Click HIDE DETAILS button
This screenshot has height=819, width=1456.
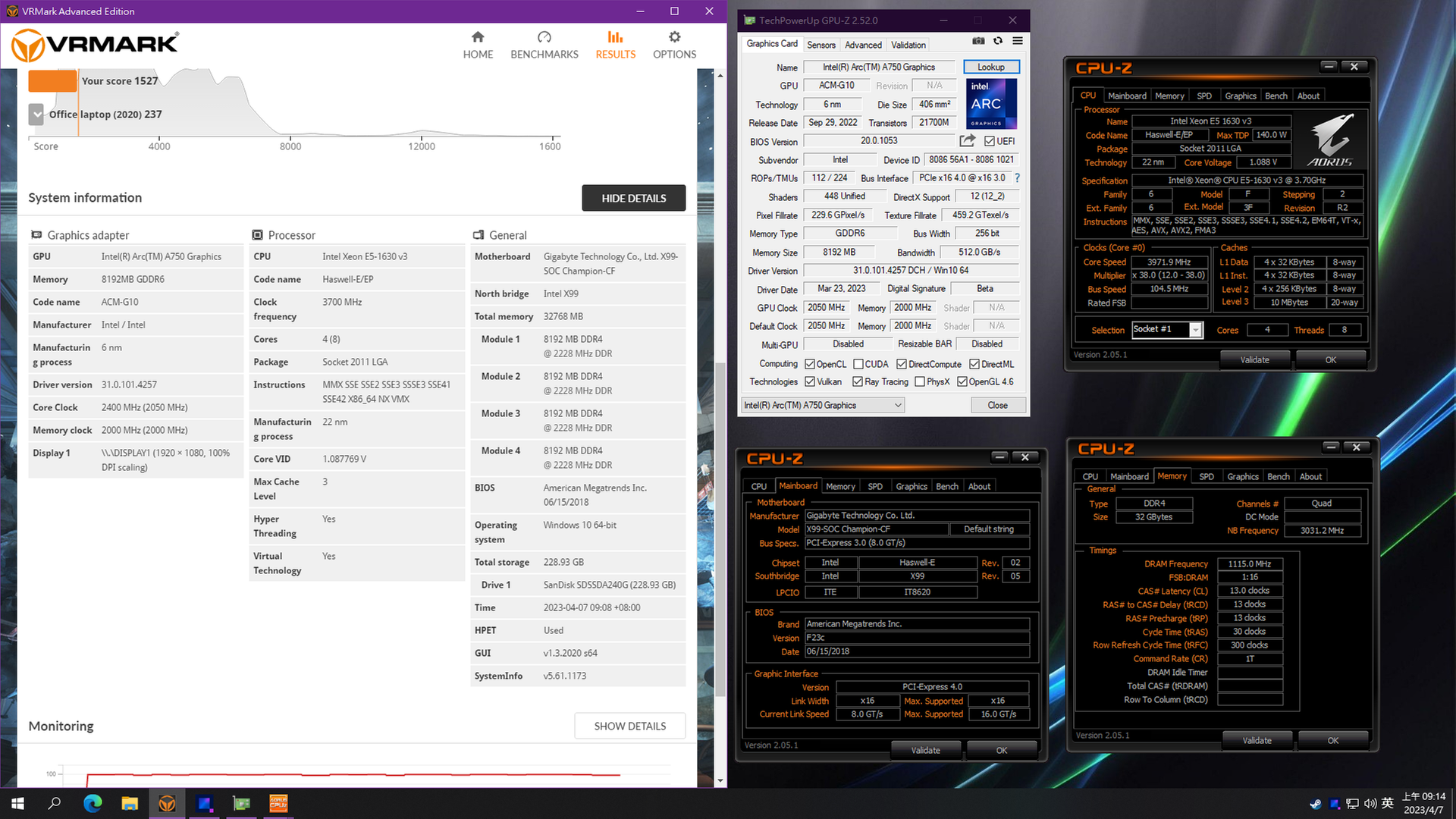(x=633, y=199)
